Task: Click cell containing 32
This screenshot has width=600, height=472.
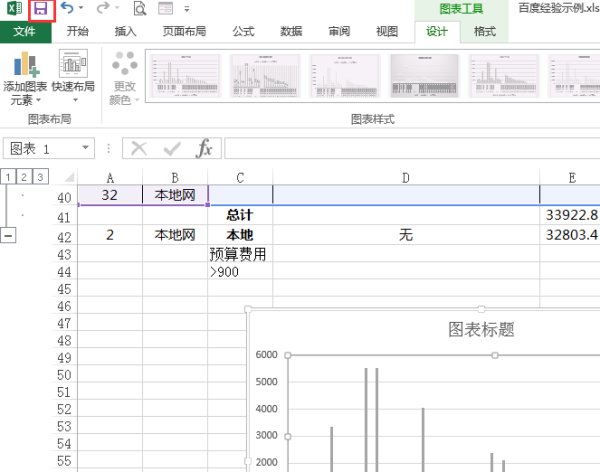Action: pyautogui.click(x=110, y=195)
